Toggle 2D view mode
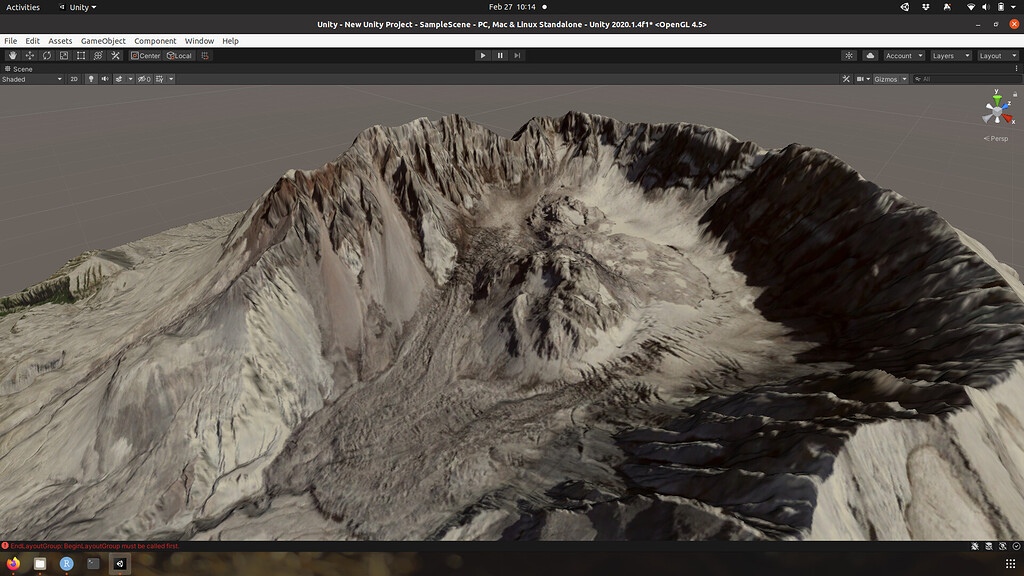 (x=74, y=78)
